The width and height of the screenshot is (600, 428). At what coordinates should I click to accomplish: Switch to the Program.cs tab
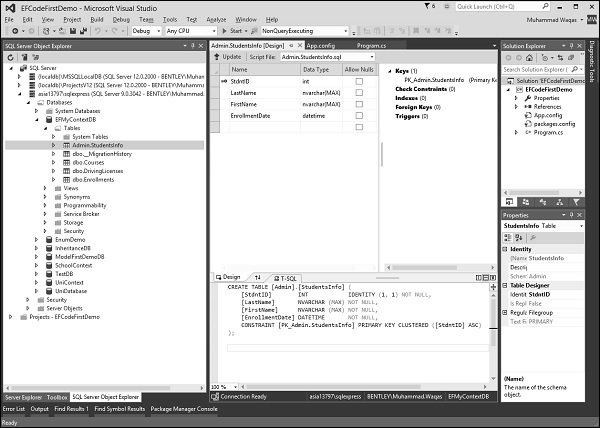point(372,45)
